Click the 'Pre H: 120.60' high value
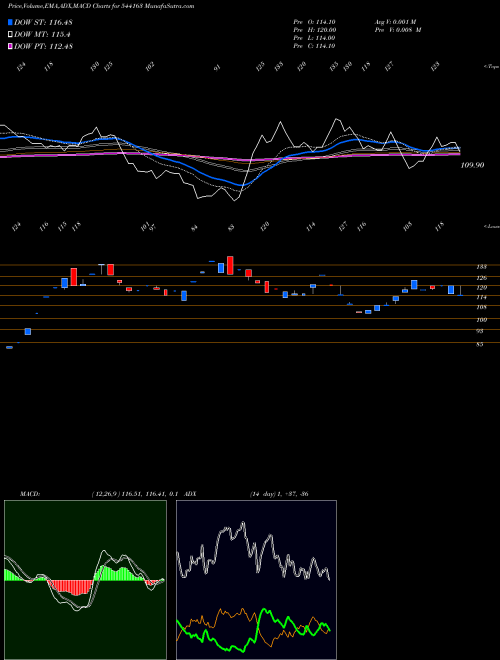The height and width of the screenshot is (660, 500). point(314,30)
